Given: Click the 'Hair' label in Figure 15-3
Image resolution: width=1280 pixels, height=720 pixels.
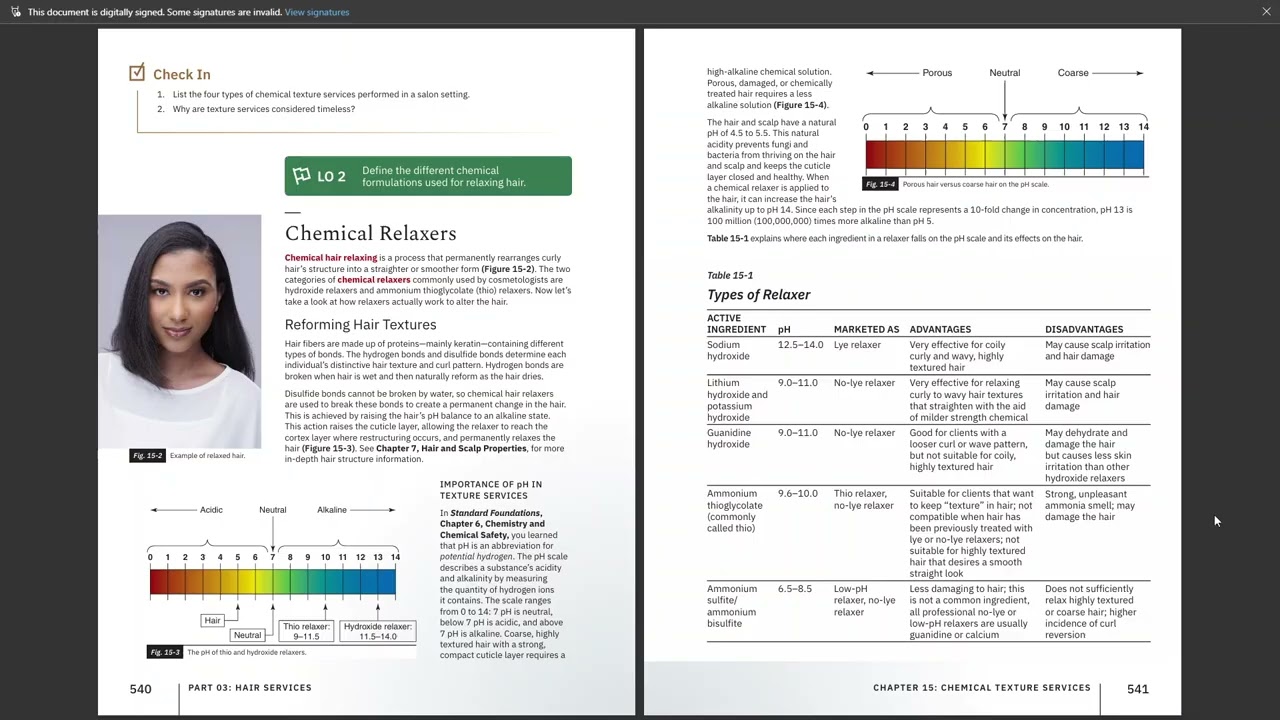Looking at the screenshot, I should pos(212,620).
